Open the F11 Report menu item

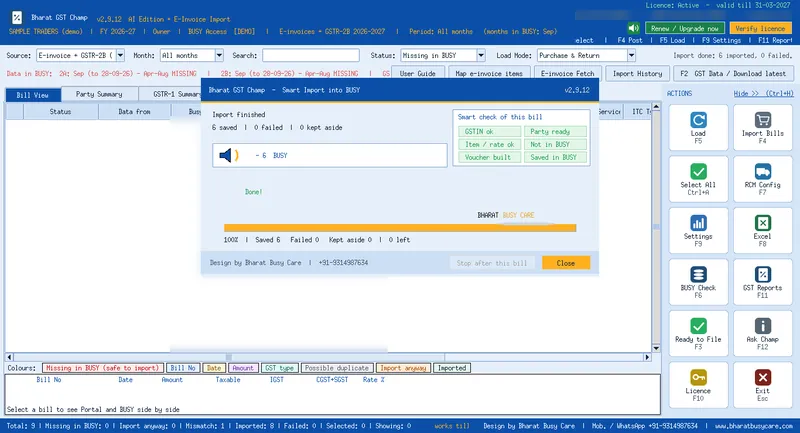[x=775, y=40]
